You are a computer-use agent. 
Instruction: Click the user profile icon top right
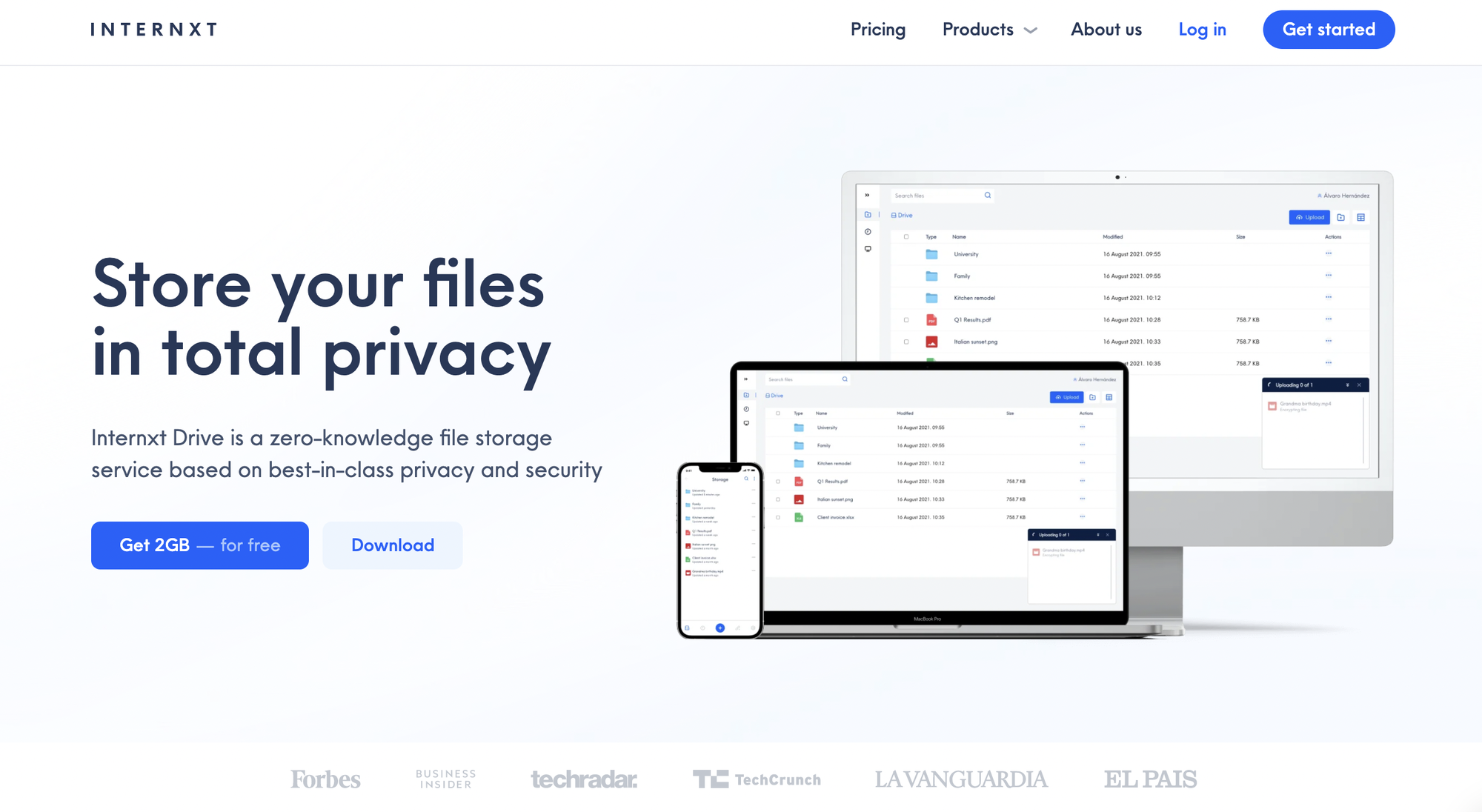tap(1320, 195)
